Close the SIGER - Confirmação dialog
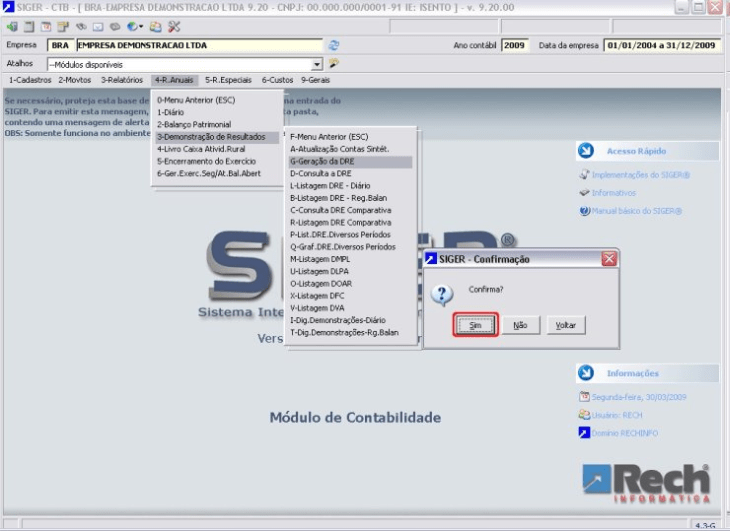 609,259
